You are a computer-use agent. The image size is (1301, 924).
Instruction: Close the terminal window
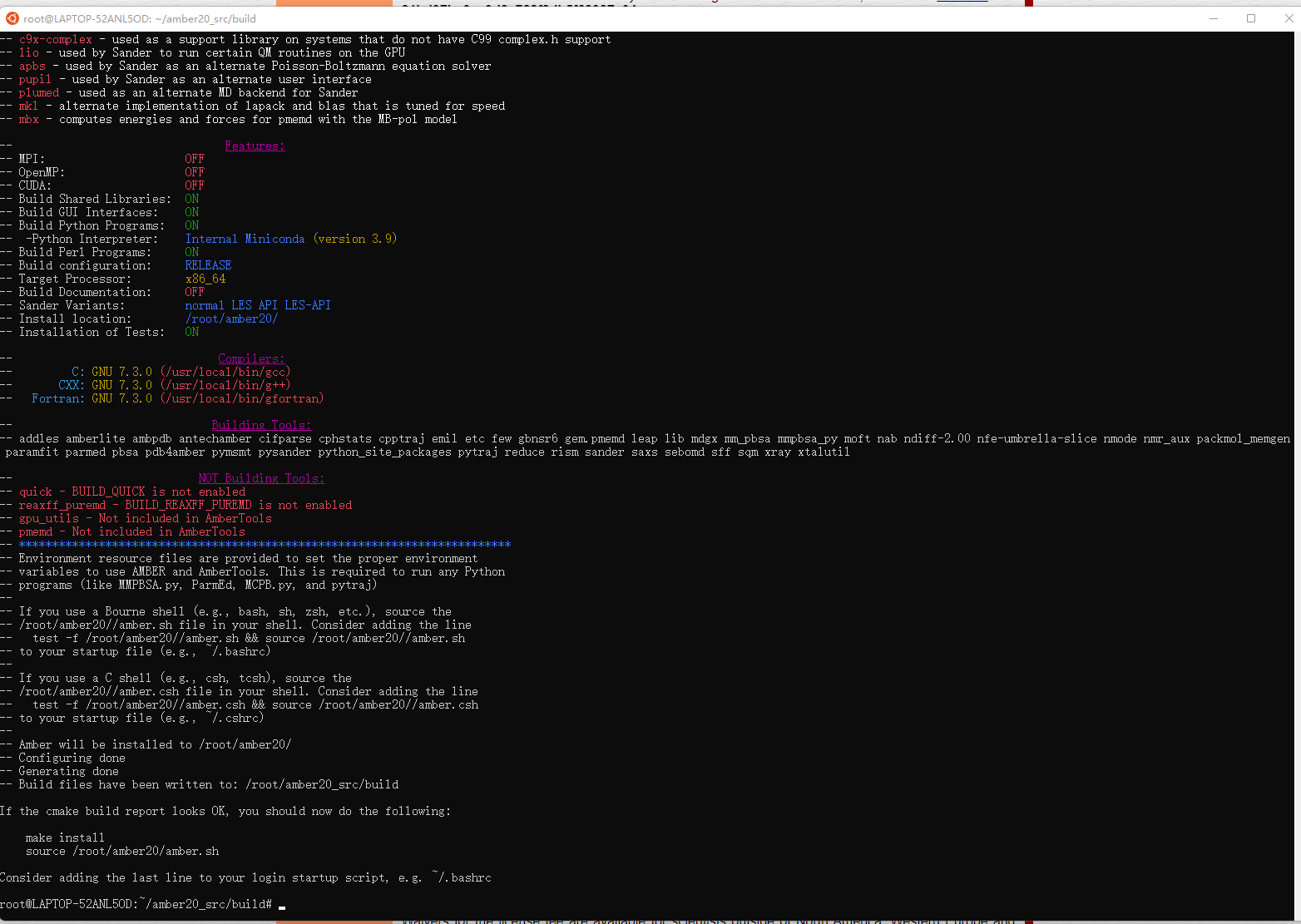coord(1288,18)
